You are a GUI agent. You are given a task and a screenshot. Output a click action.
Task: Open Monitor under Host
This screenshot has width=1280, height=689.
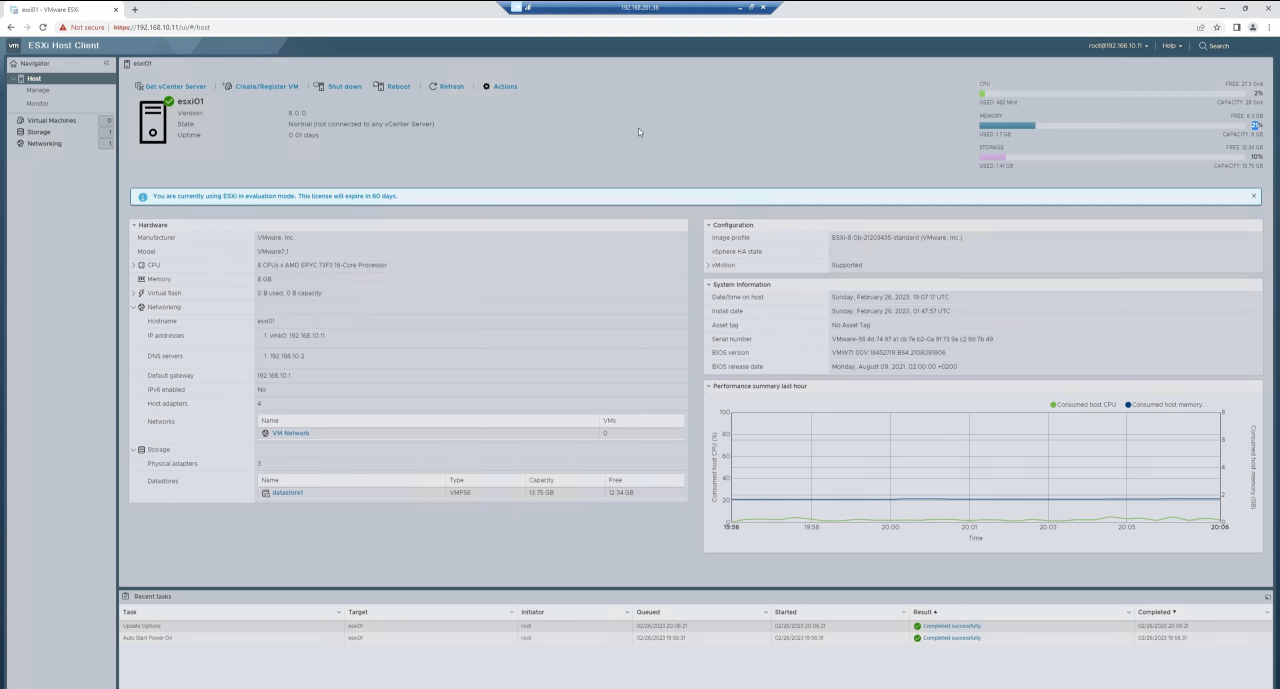pos(37,103)
